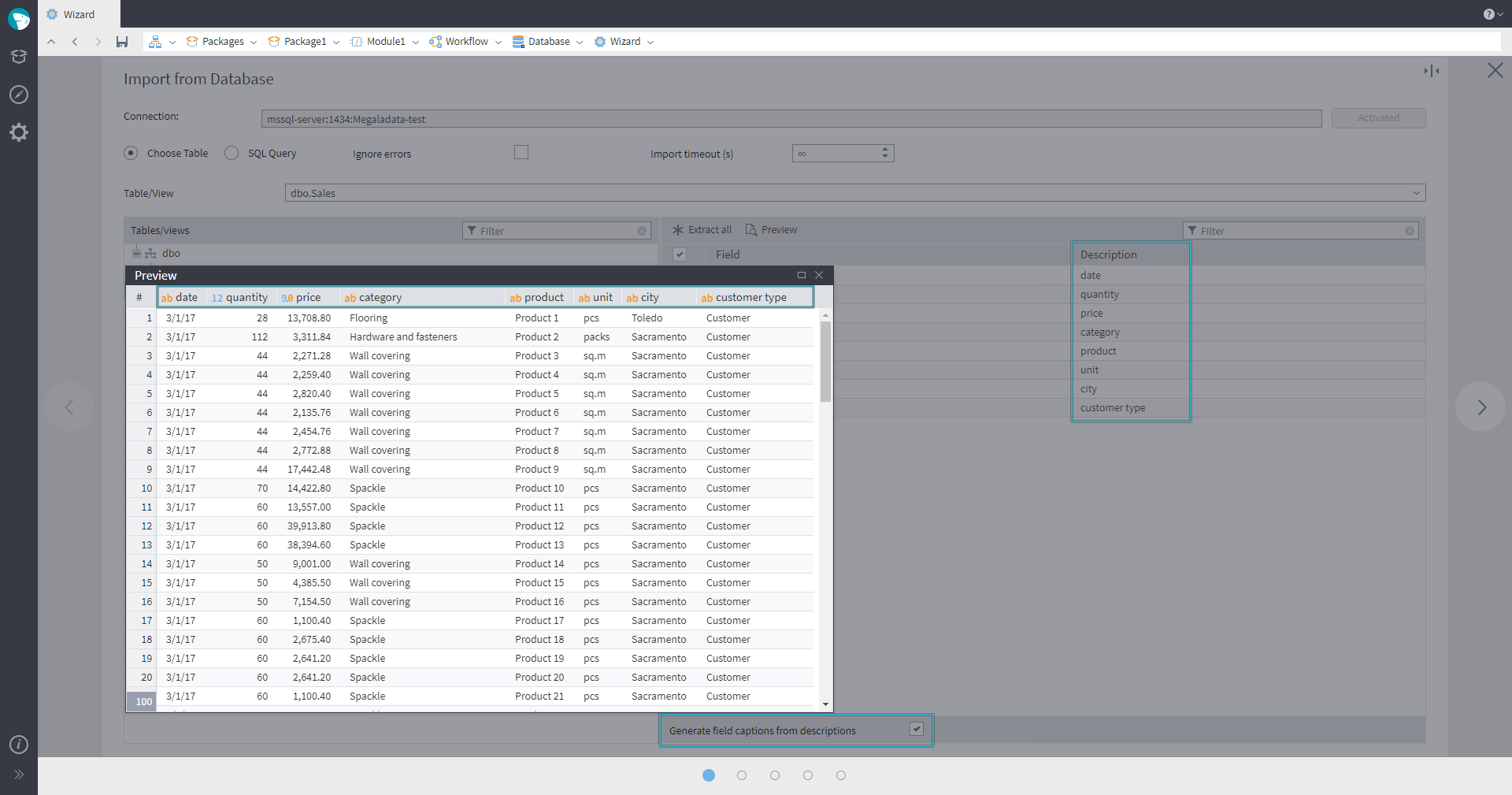Click the help question mark icon
The height and width of the screenshot is (795, 1512).
click(x=1488, y=14)
